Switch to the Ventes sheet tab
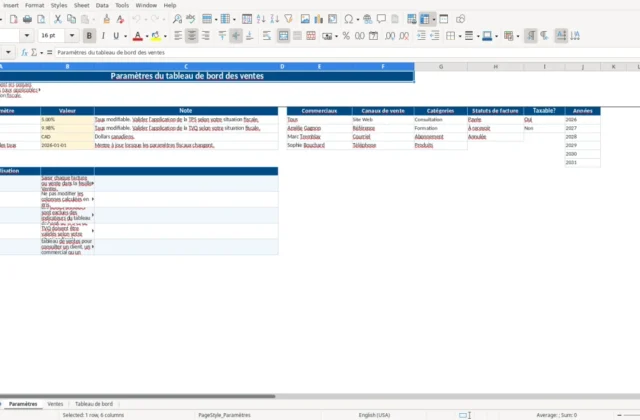 55,404
